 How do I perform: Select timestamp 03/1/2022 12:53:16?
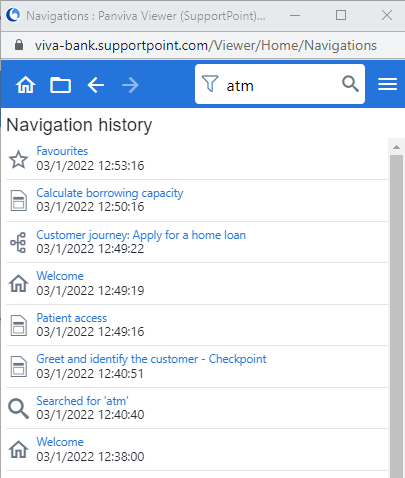point(90,166)
